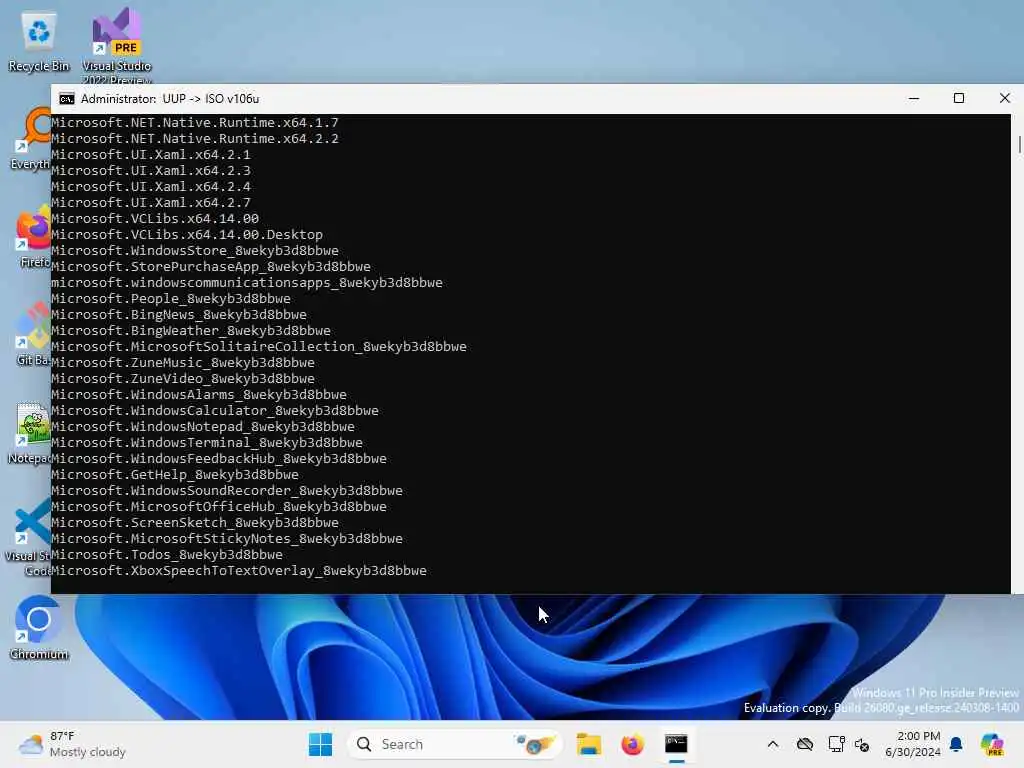Click the Microsoft.WindowsStore_8wekyb3d8bbwe line
1024x768 pixels.
[195, 251]
